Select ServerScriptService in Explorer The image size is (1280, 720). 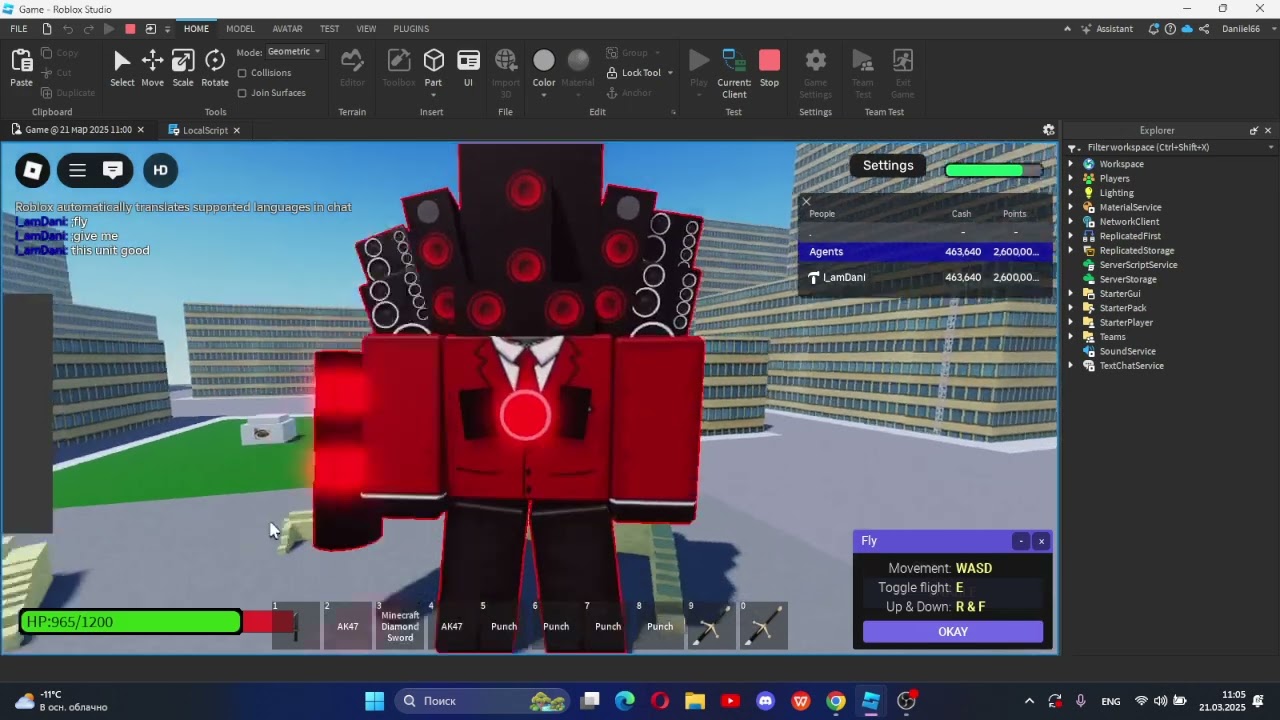(x=1138, y=265)
